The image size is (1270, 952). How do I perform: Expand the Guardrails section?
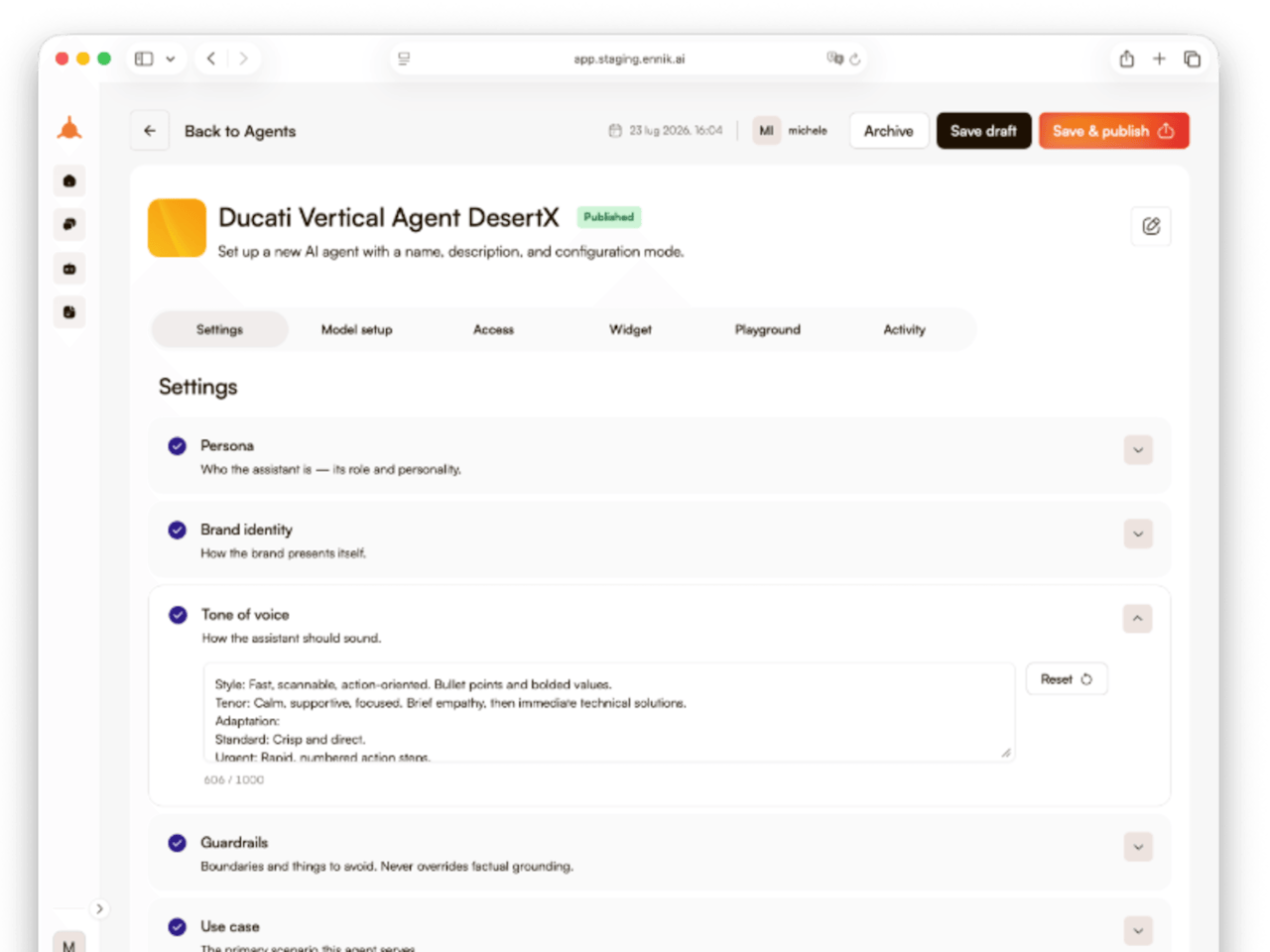[1138, 847]
